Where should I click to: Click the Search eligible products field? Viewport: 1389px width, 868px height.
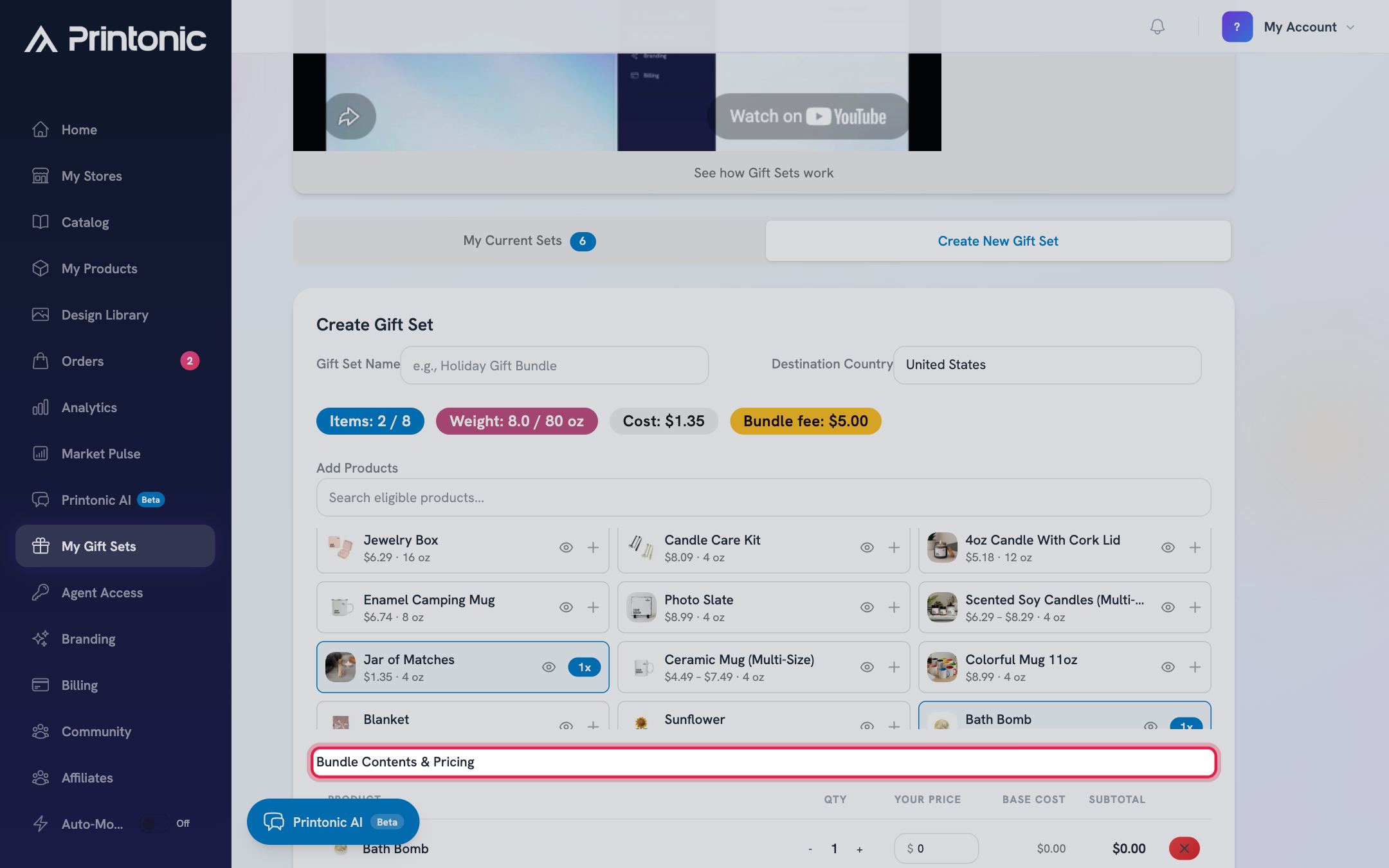coord(763,498)
